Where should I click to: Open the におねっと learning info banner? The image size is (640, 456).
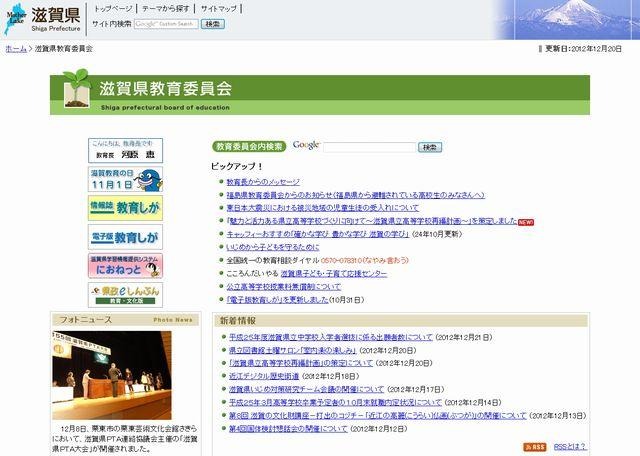tap(125, 266)
